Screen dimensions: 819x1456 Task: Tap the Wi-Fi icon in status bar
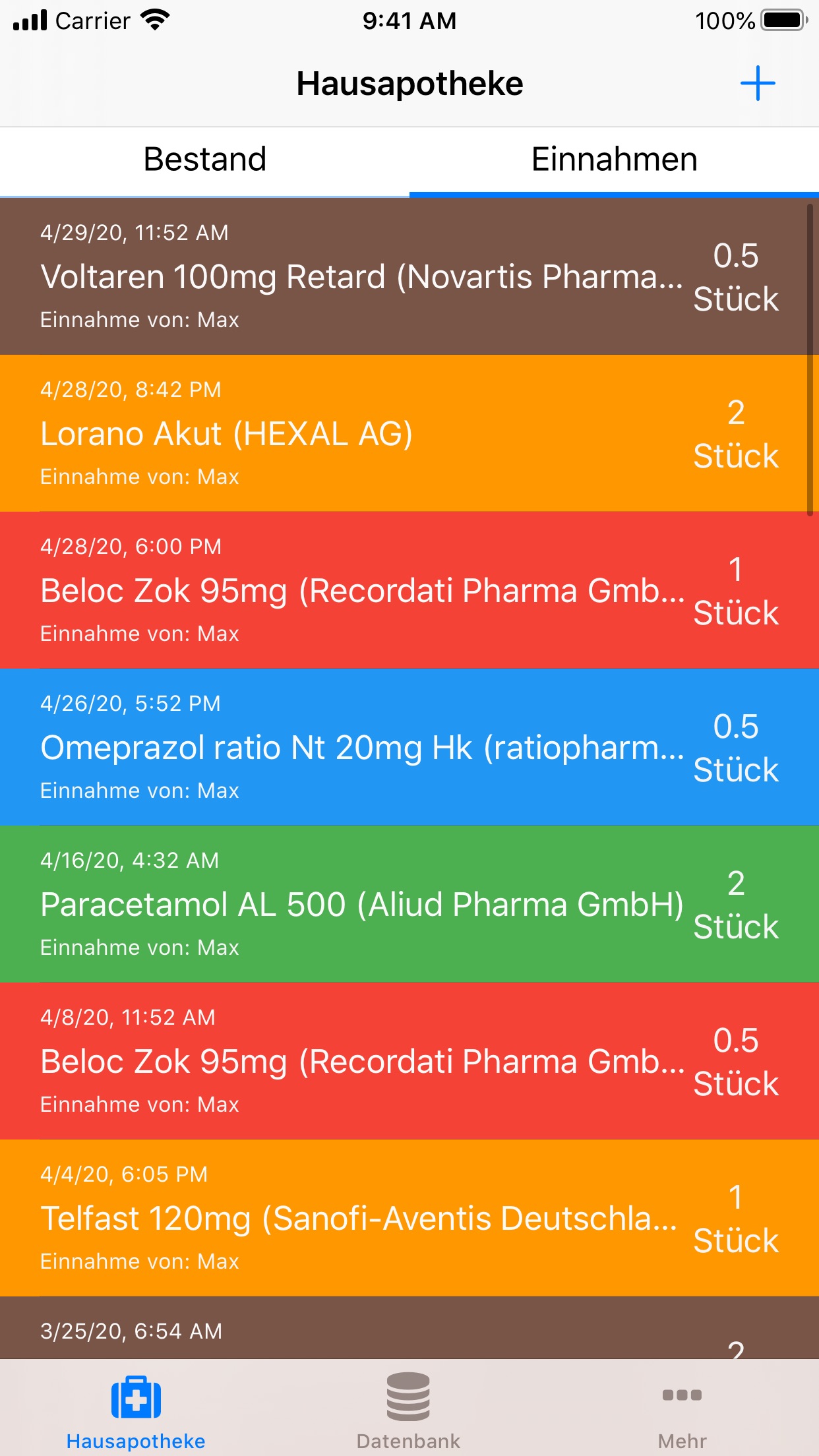[x=156, y=20]
